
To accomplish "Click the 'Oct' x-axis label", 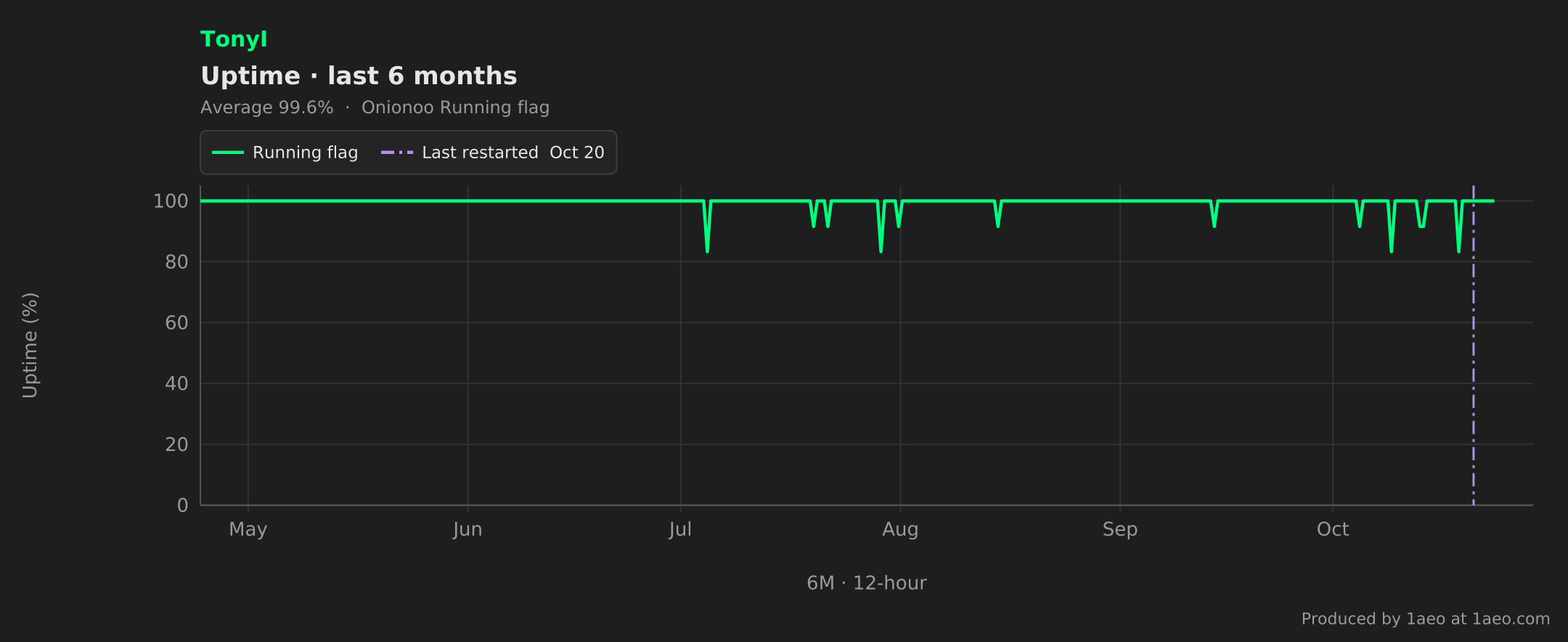I will [x=1333, y=529].
